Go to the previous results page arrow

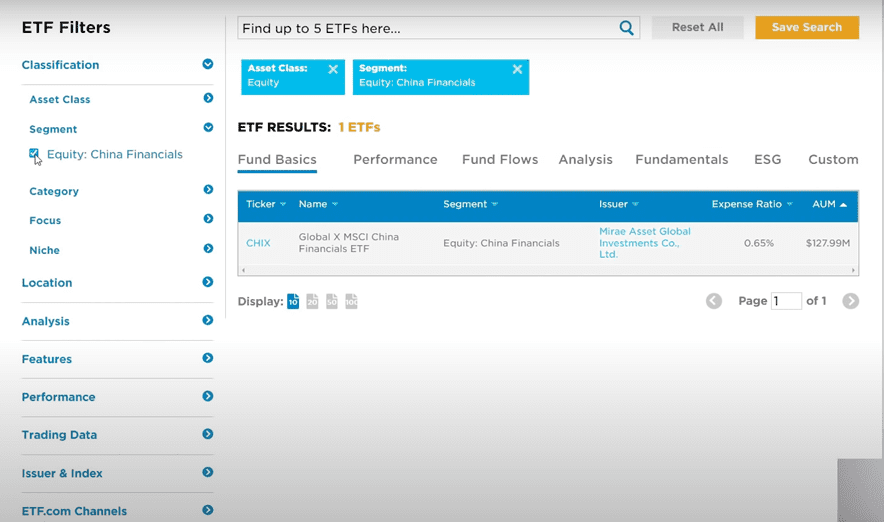pos(714,301)
